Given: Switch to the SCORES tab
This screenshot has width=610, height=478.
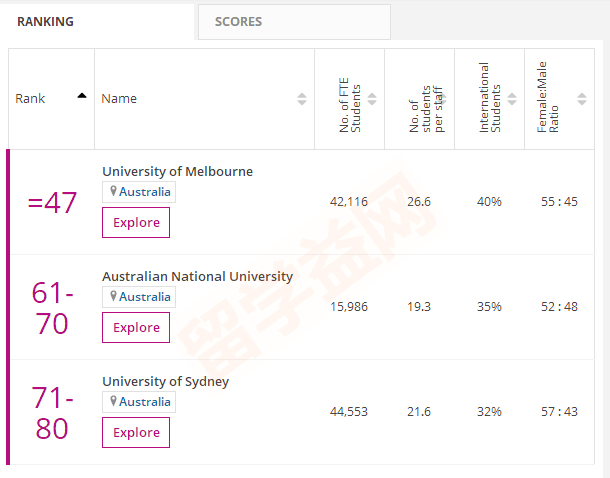Looking at the screenshot, I should pos(294,22).
